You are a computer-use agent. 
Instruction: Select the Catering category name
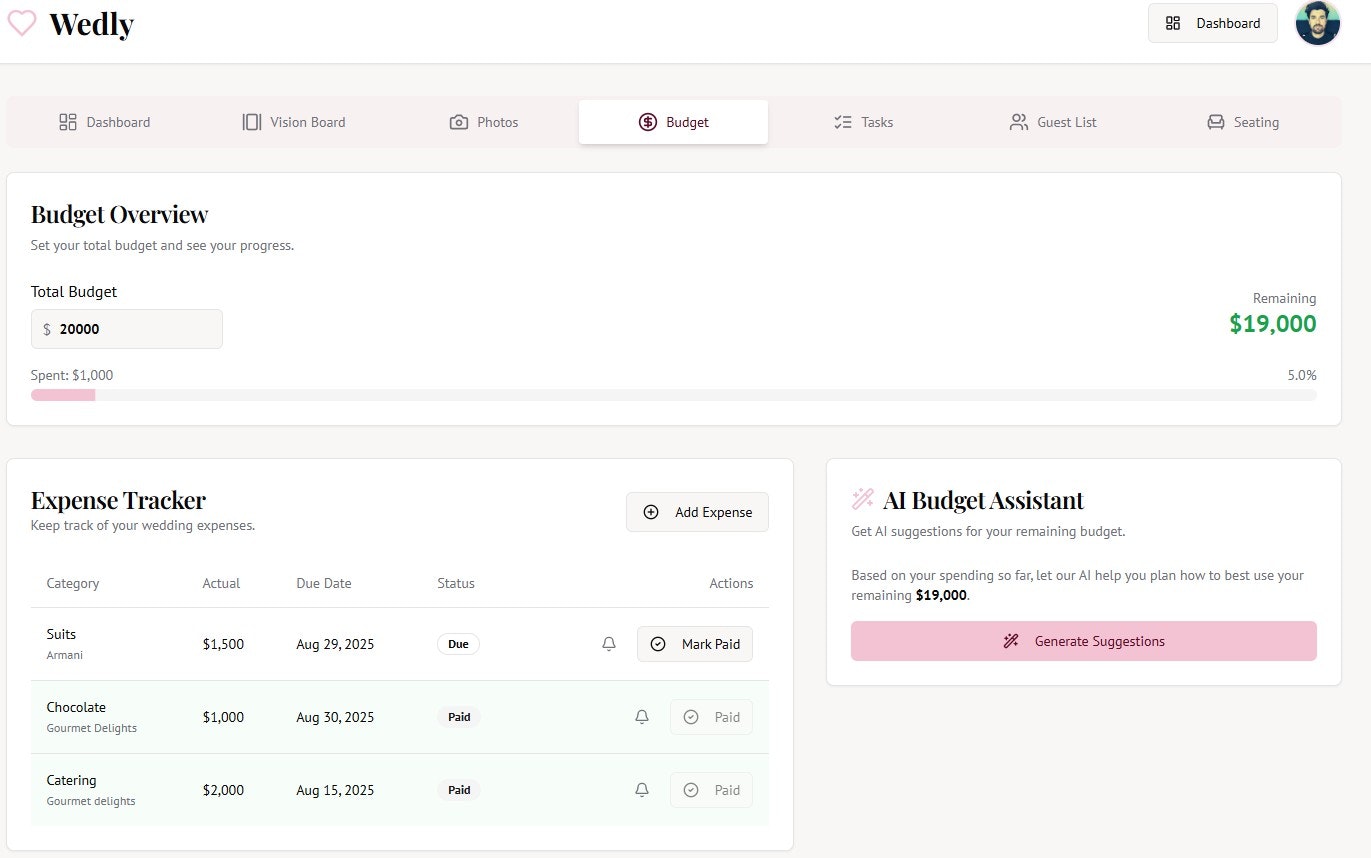tap(71, 780)
